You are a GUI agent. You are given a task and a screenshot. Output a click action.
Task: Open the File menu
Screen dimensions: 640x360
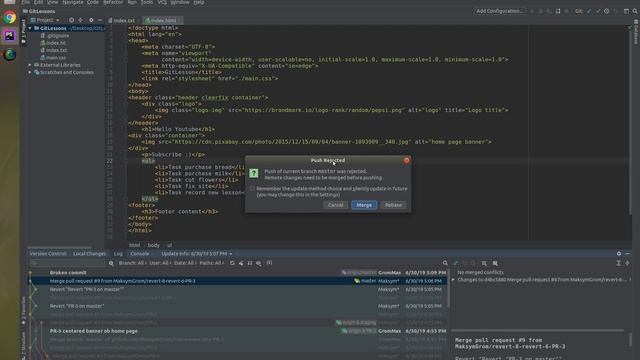[x=26, y=2]
